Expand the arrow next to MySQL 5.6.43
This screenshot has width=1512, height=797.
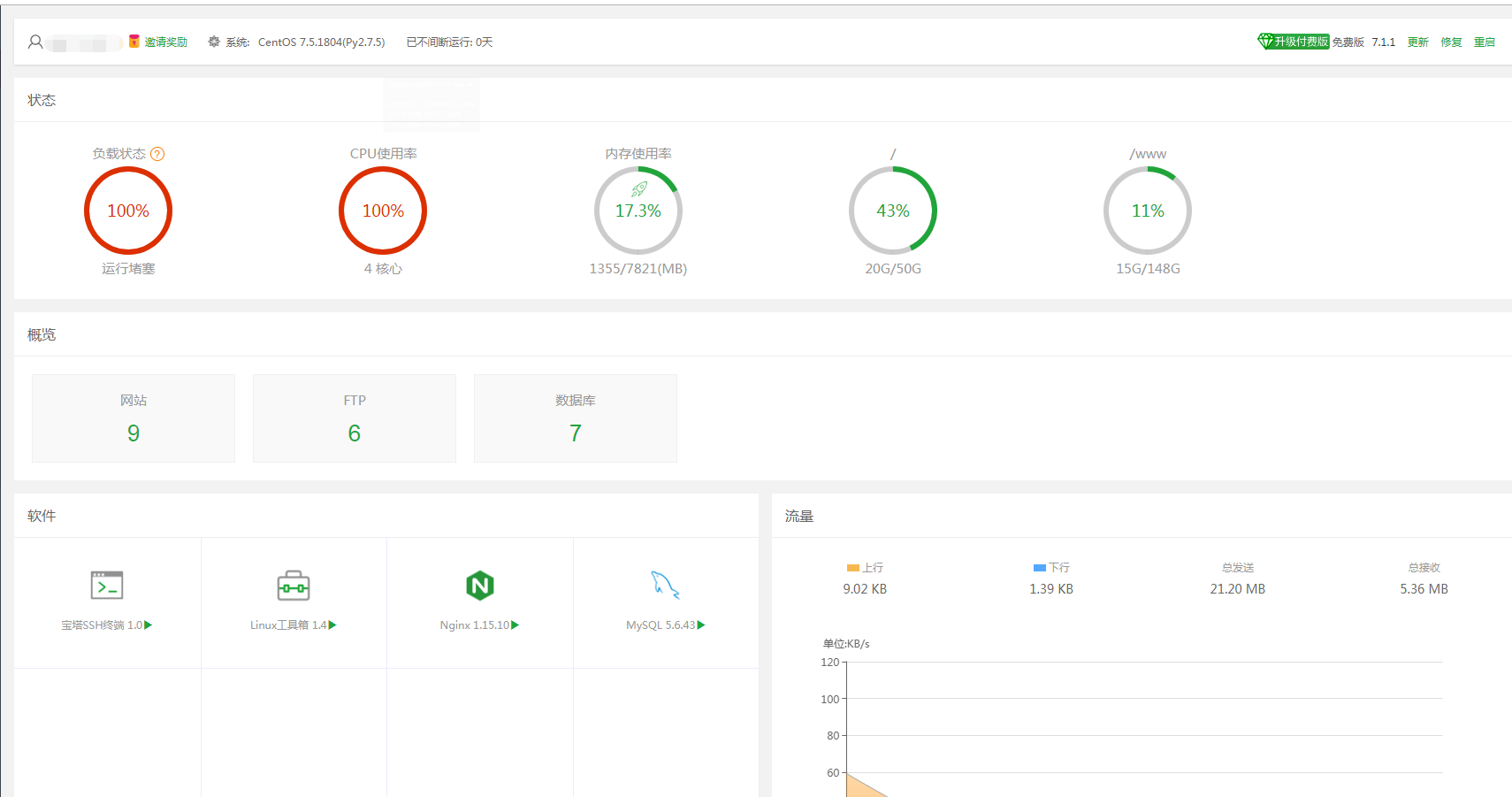point(701,625)
